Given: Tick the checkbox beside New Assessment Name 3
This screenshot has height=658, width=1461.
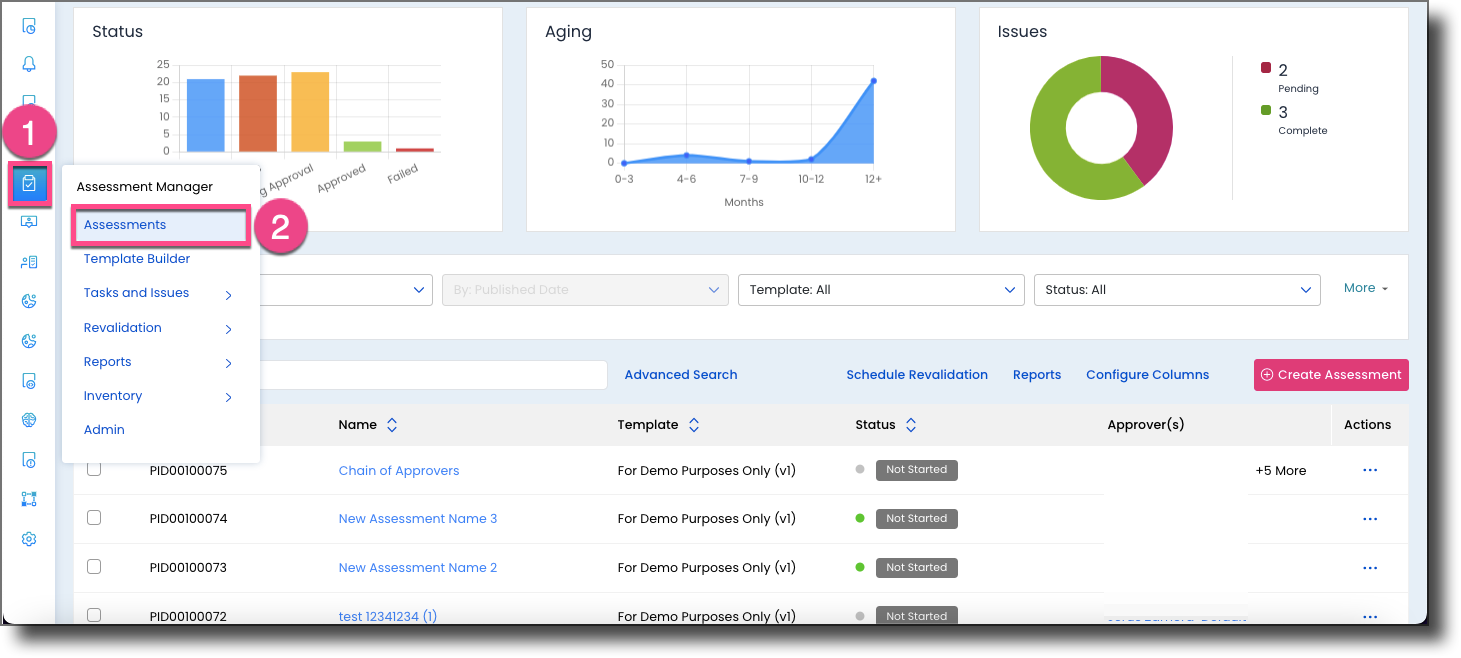Looking at the screenshot, I should point(94,517).
